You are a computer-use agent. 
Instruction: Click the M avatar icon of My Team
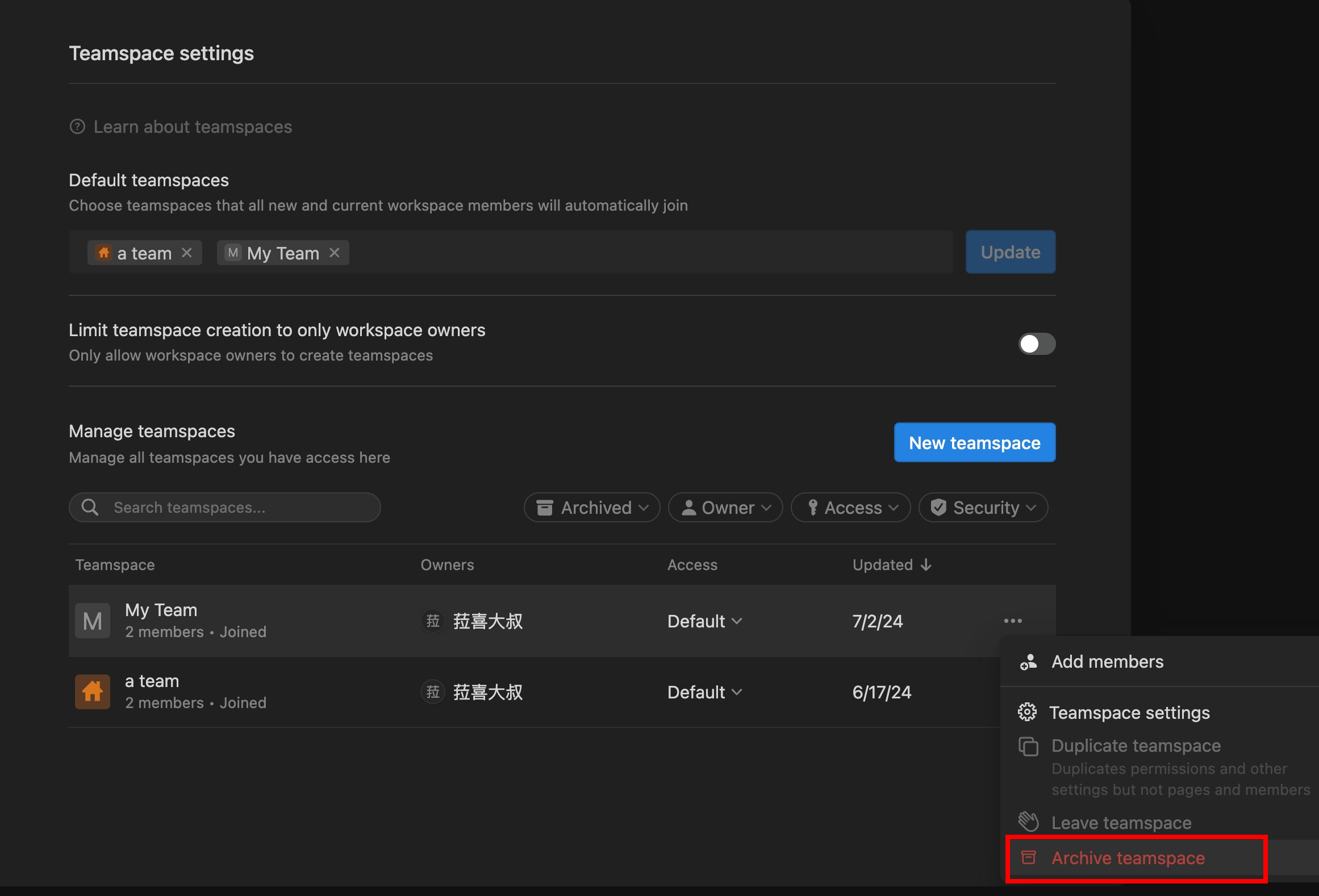(93, 621)
